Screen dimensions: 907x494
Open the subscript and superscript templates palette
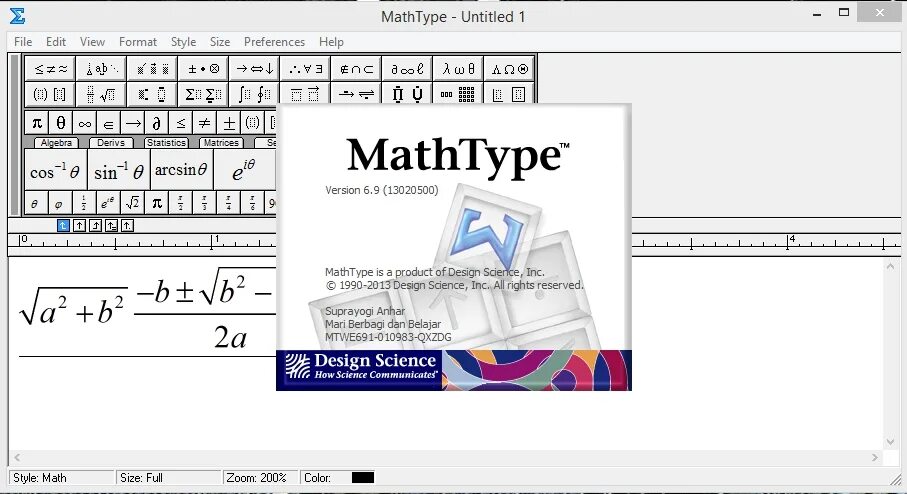pos(152,94)
